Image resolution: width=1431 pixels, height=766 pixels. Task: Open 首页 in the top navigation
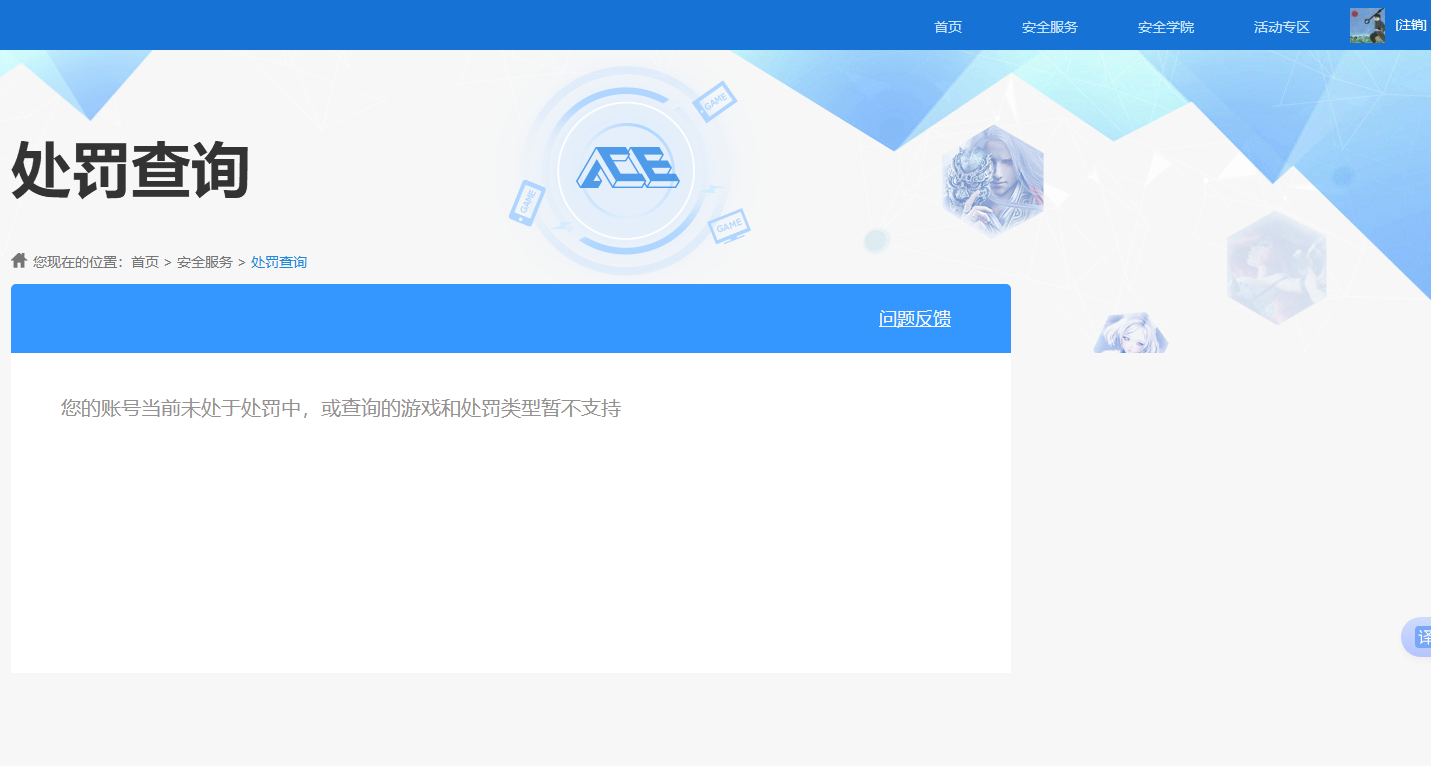[947, 27]
